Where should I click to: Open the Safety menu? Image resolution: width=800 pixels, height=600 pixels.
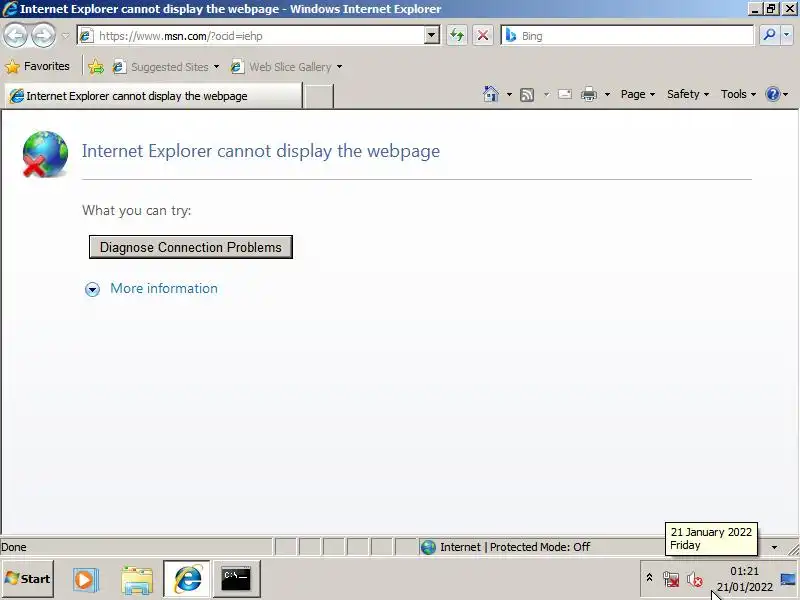pyautogui.click(x=688, y=94)
